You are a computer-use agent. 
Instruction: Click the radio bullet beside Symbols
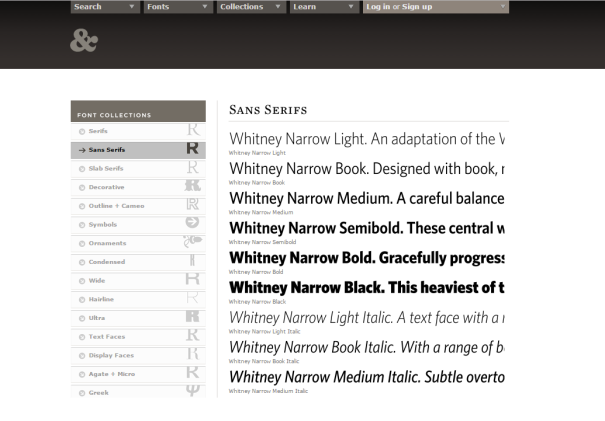tap(82, 225)
